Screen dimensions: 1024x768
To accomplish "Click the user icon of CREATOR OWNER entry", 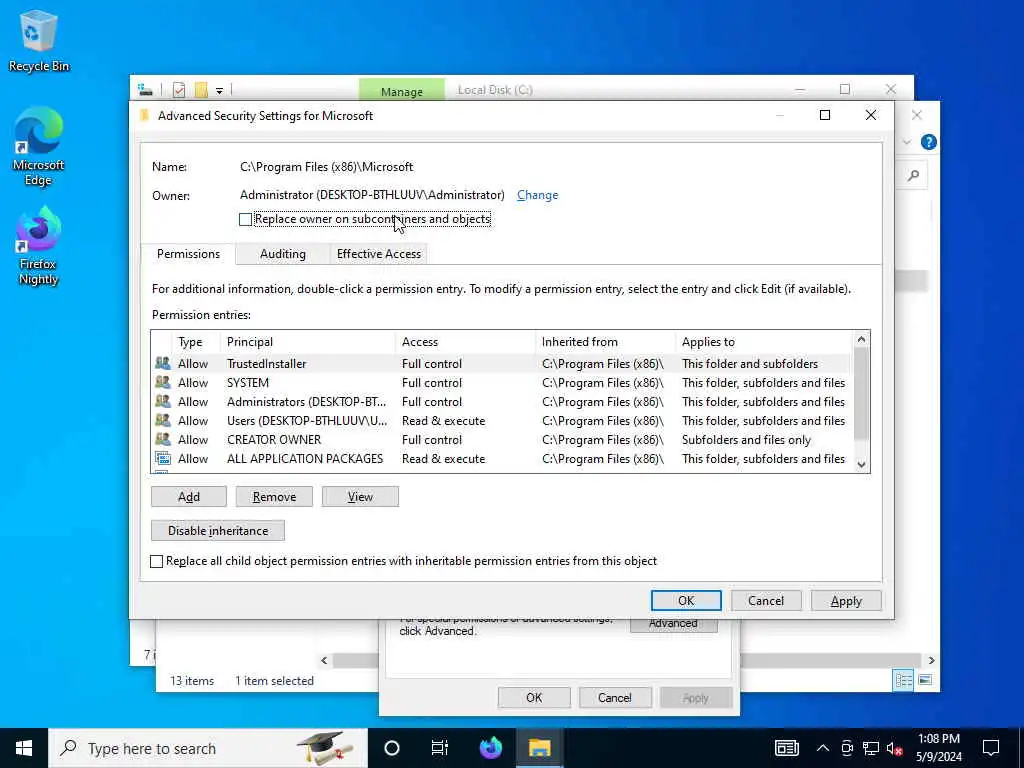I will click(163, 439).
